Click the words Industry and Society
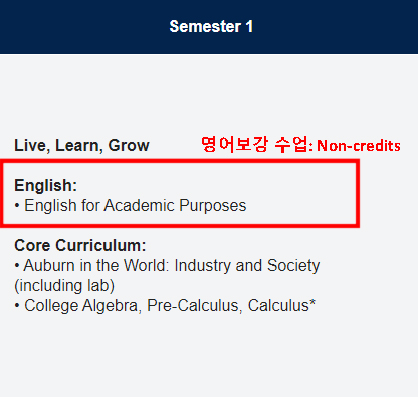Image resolution: width=418 pixels, height=397 pixels. point(247,266)
